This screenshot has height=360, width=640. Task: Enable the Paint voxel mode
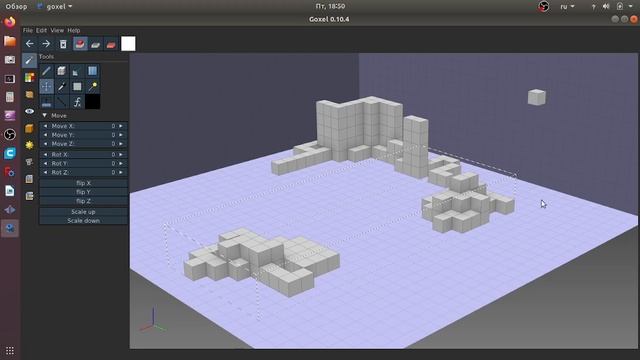click(111, 44)
